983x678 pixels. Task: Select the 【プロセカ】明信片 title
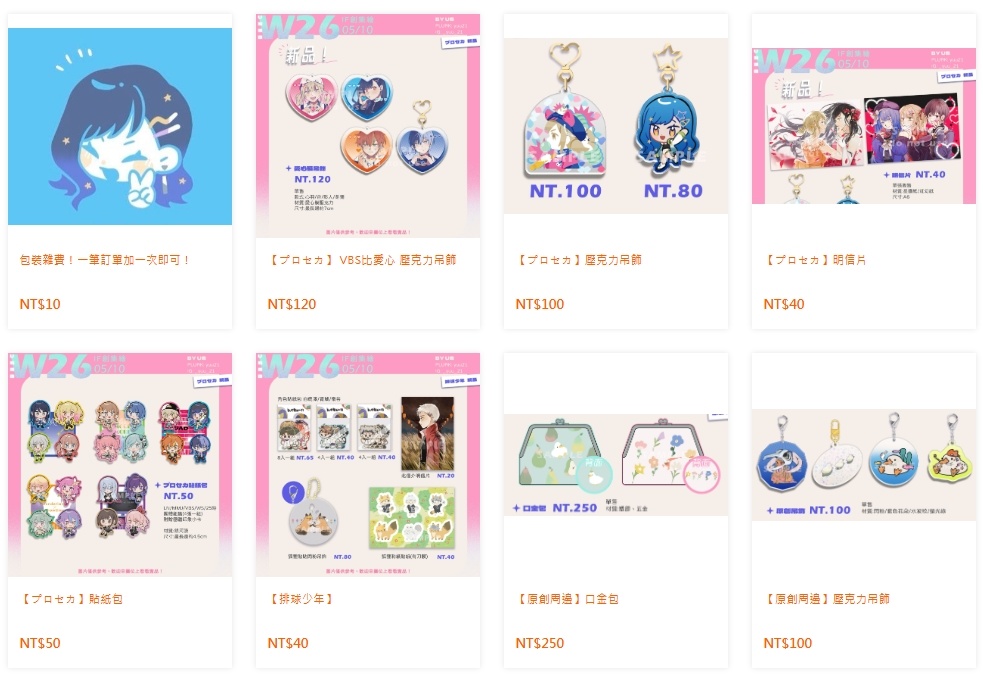click(814, 260)
